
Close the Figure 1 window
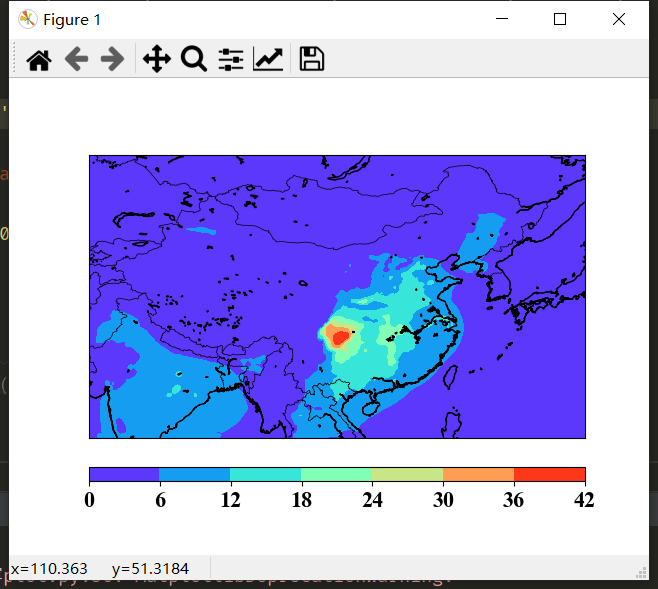tap(619, 19)
